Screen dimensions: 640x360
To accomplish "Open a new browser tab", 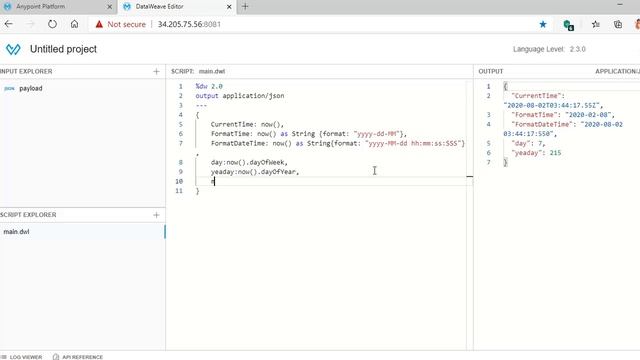I will tap(245, 7).
